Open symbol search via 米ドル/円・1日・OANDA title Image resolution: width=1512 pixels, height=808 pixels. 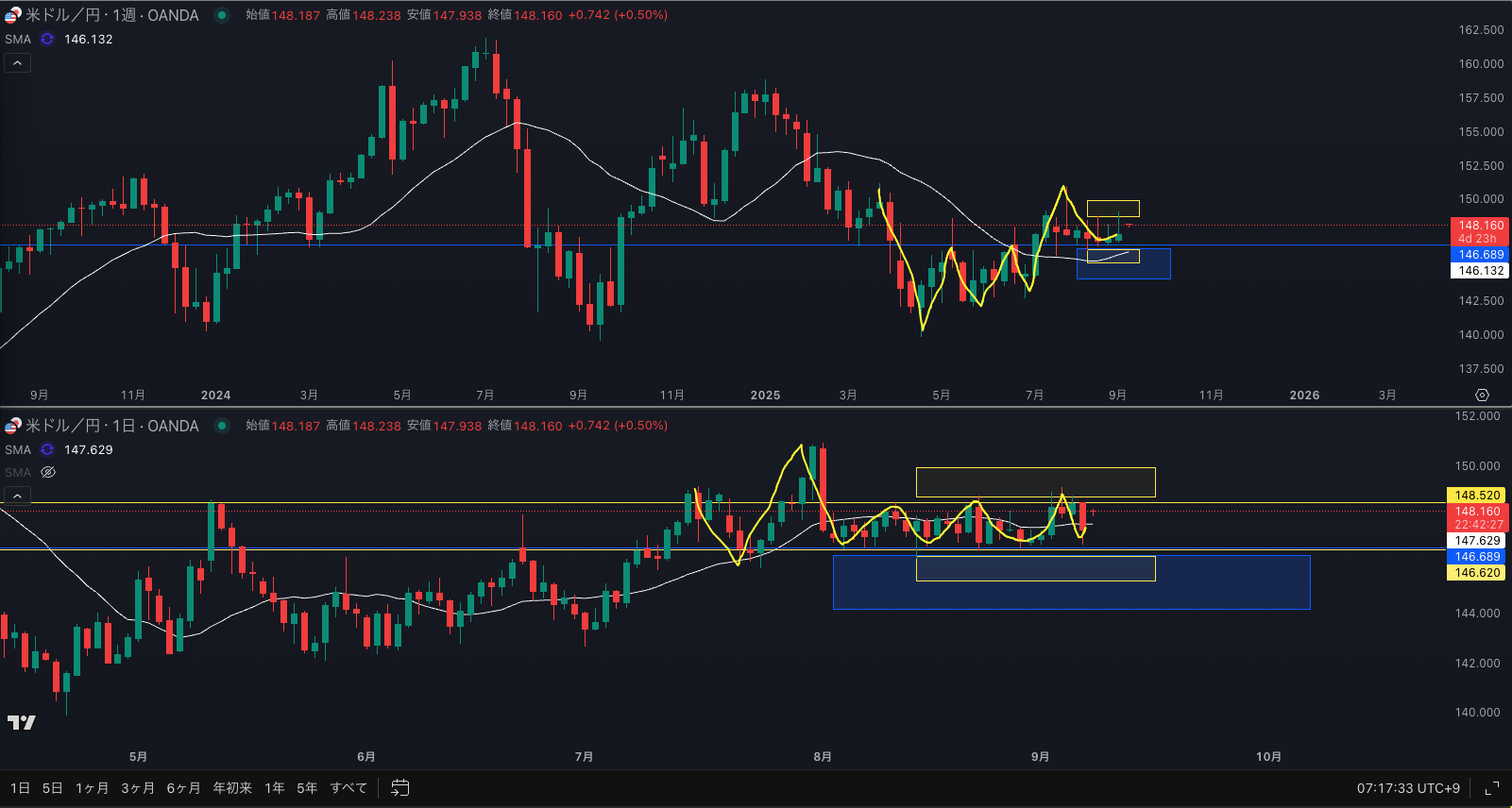click(112, 426)
